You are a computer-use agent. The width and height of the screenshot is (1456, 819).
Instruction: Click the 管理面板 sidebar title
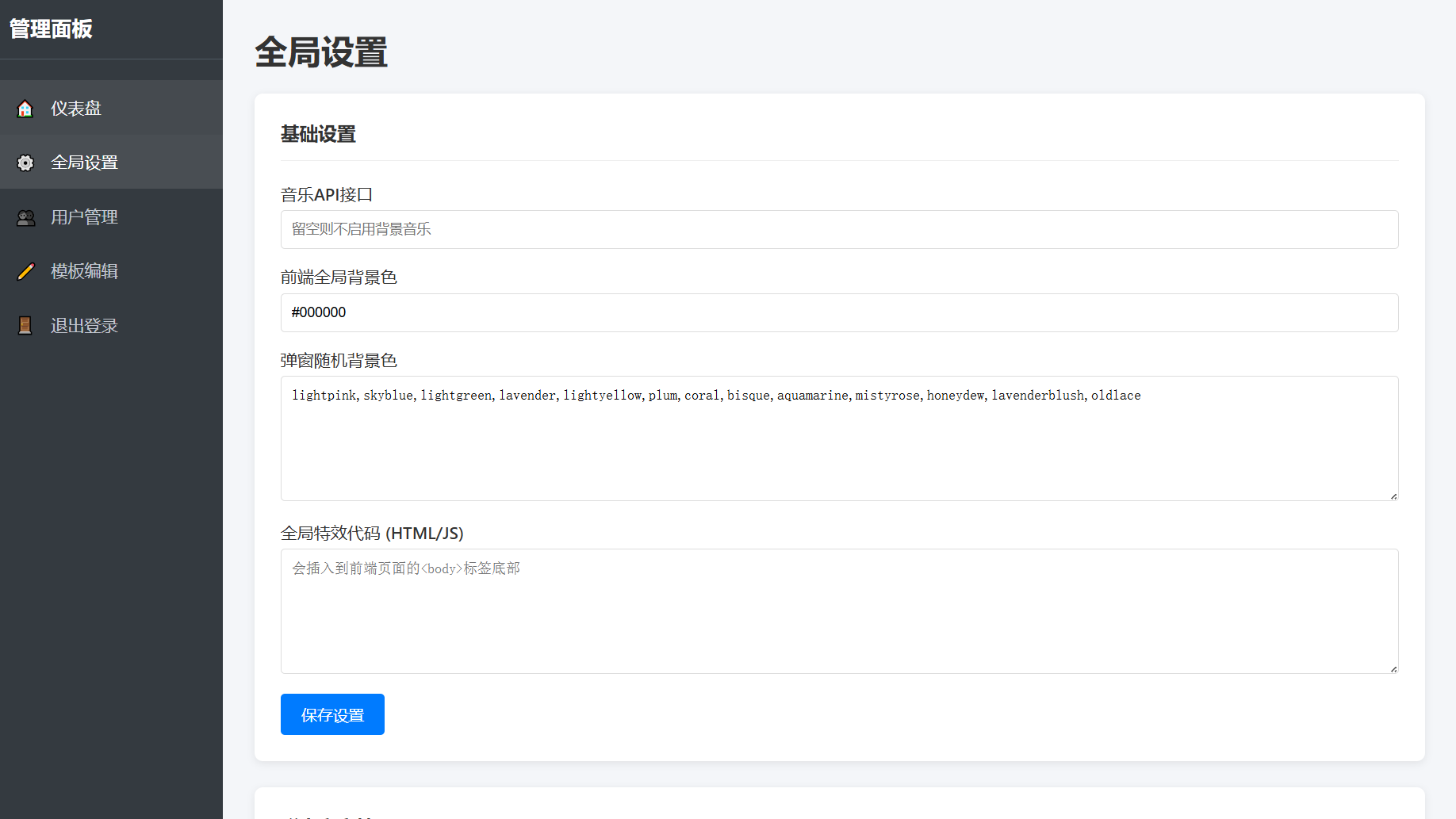coord(51,29)
